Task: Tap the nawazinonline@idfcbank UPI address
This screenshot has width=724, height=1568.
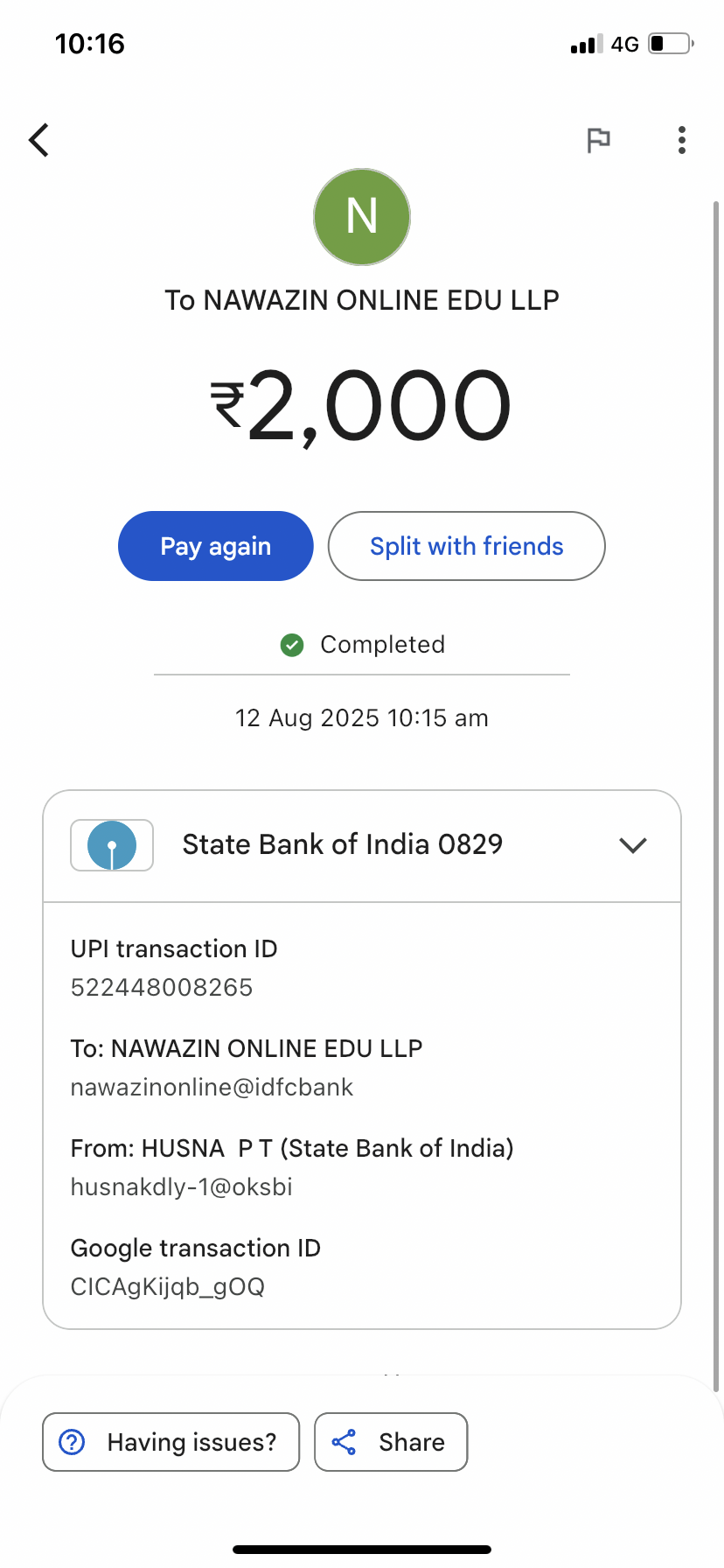Action: [212, 1088]
